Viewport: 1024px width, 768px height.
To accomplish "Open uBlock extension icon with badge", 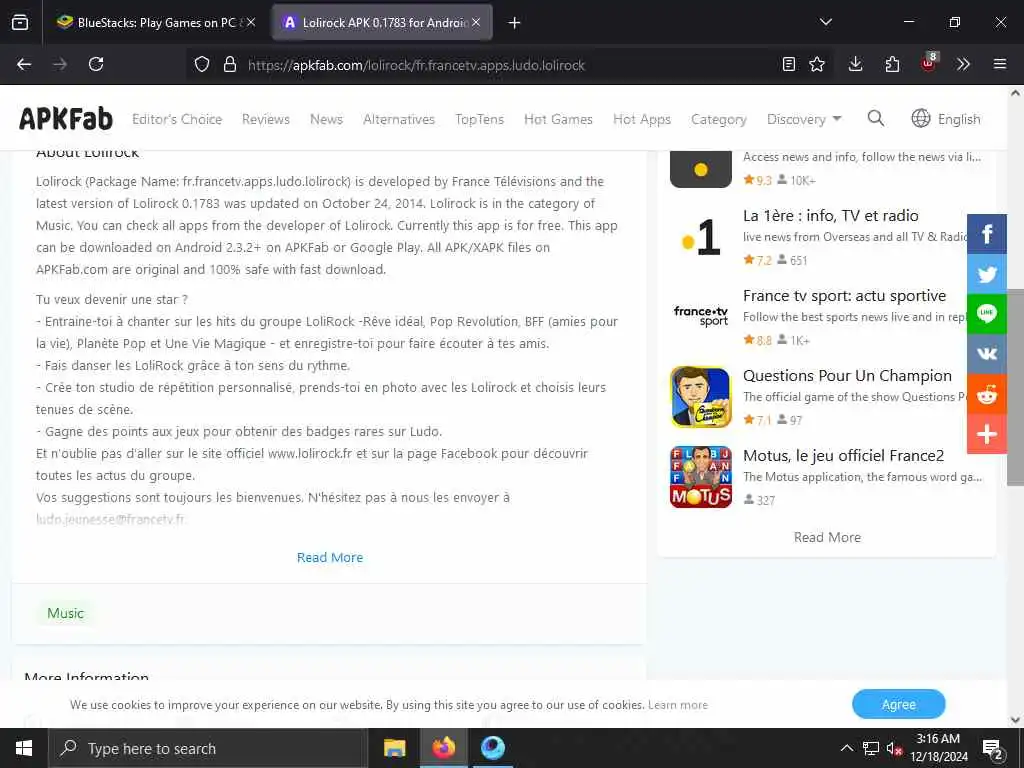I will click(929, 63).
